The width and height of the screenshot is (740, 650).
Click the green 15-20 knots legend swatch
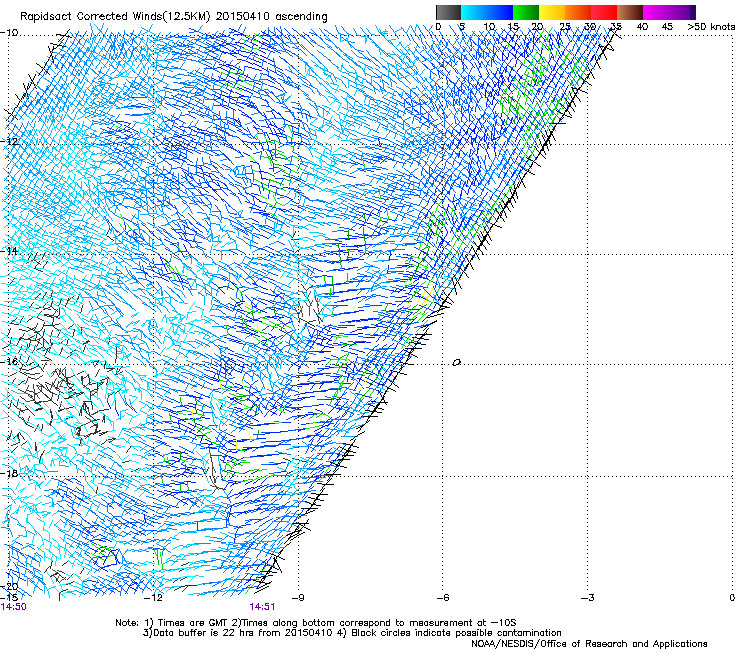point(526,12)
